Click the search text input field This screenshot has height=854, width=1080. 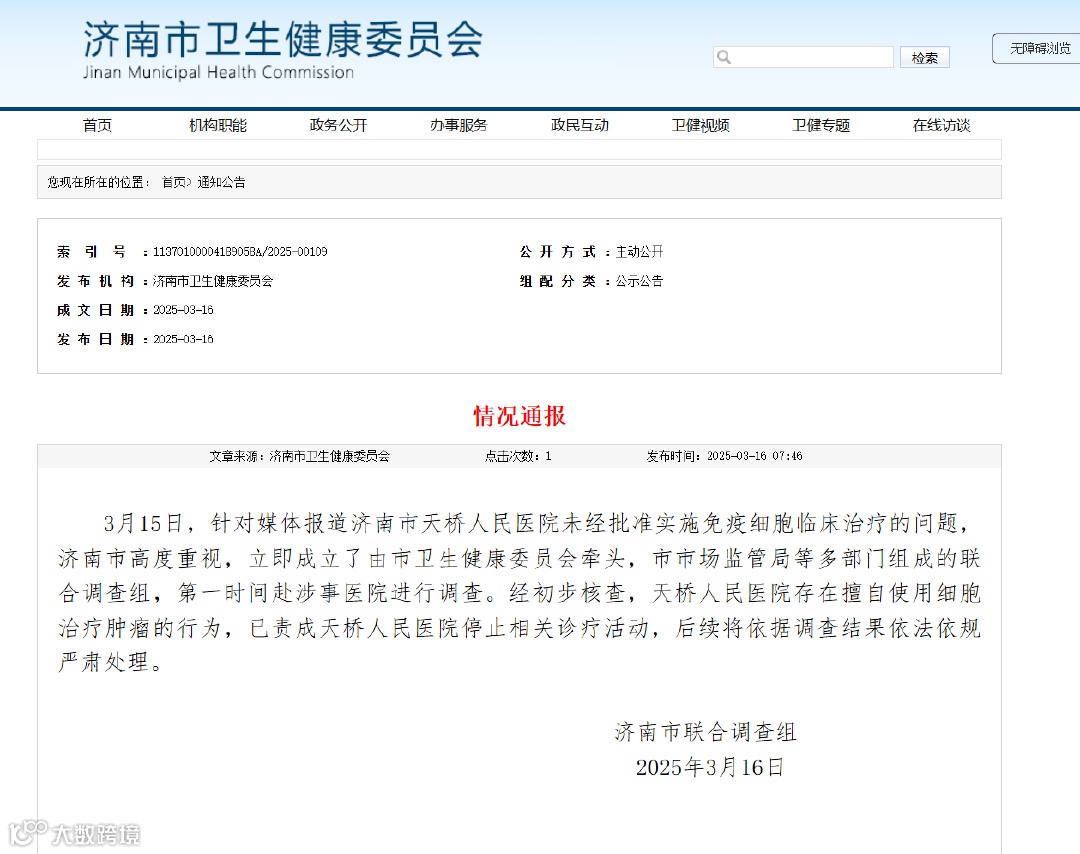click(803, 57)
